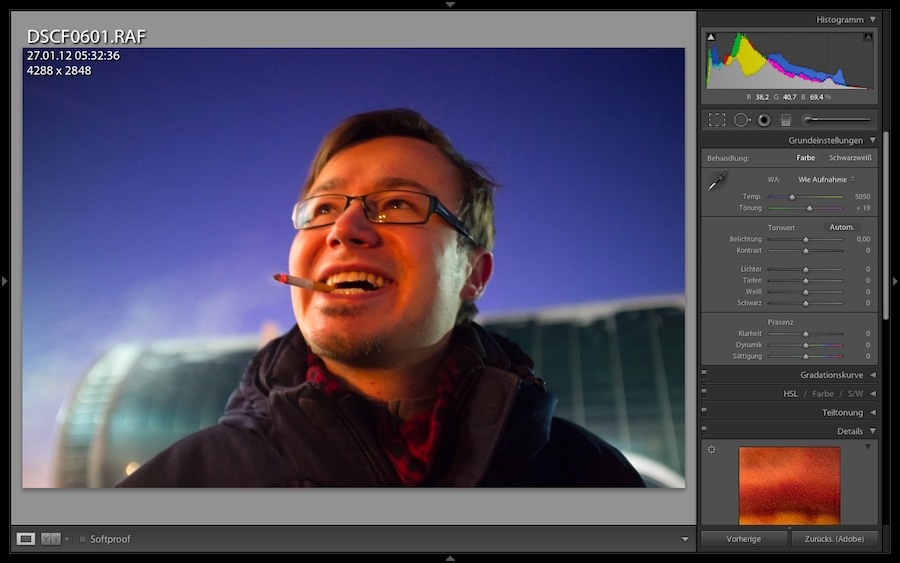Toggle the Gradationskurve panel switch
Screen dimensions: 900x563
pos(704,375)
